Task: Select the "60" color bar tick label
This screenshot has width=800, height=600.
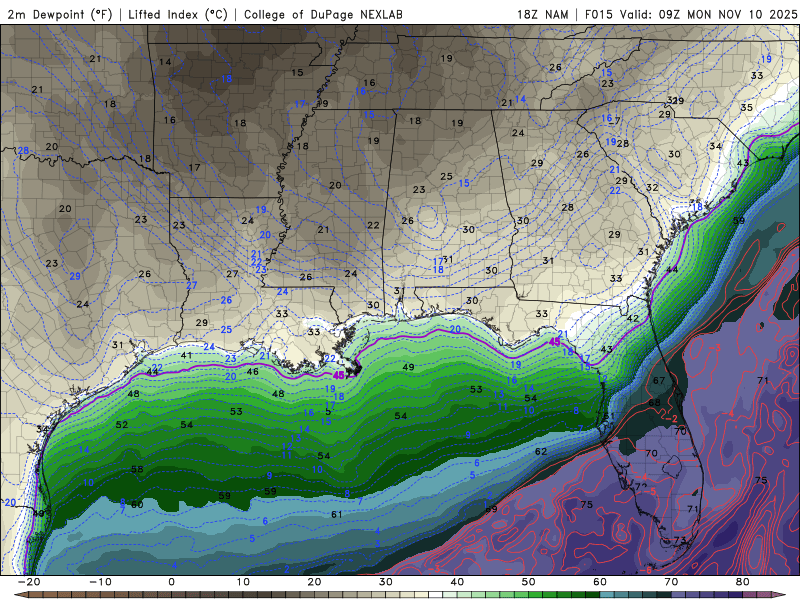Action: [600, 582]
